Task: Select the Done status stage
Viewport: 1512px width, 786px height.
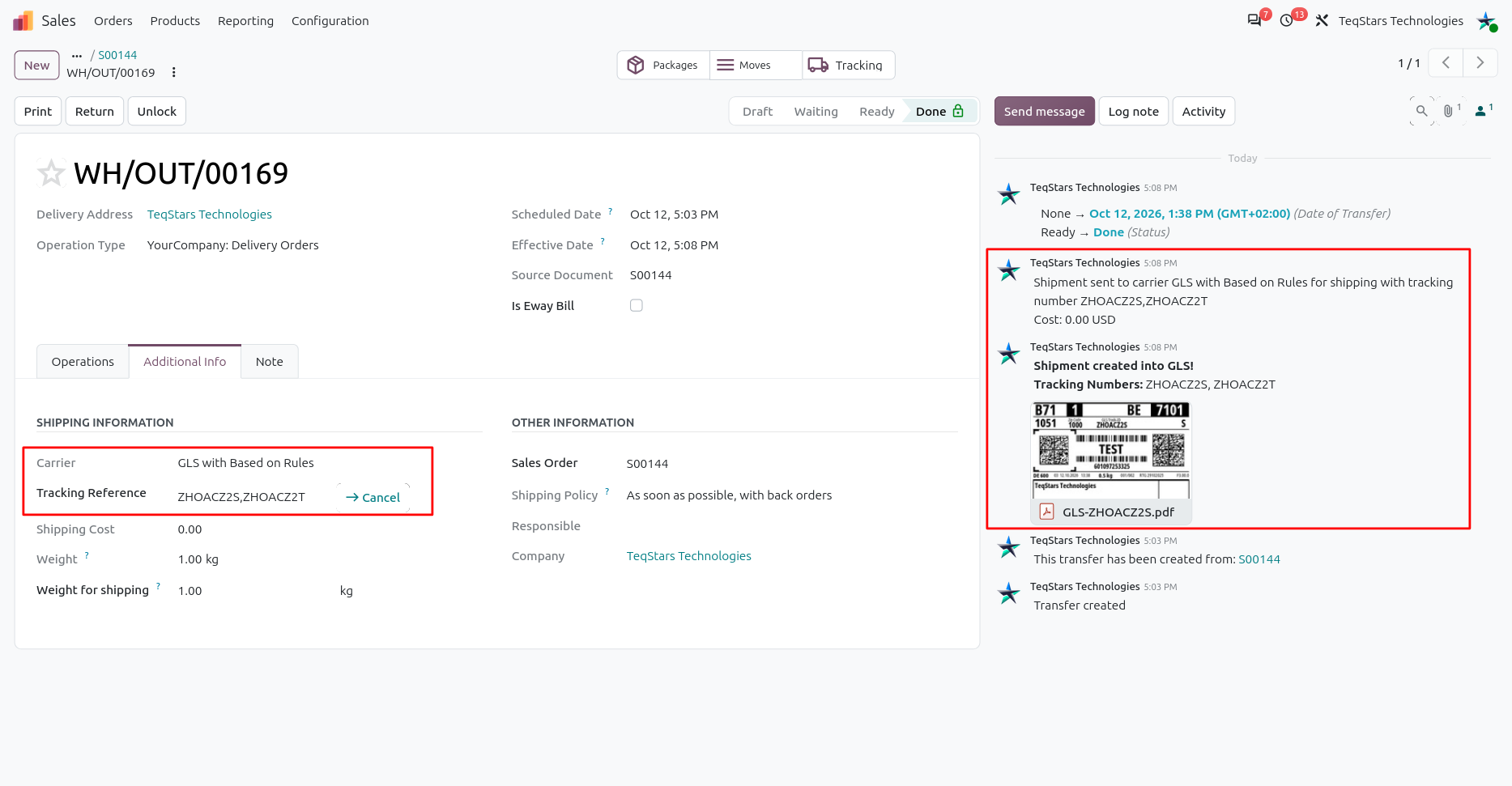Action: (x=939, y=112)
